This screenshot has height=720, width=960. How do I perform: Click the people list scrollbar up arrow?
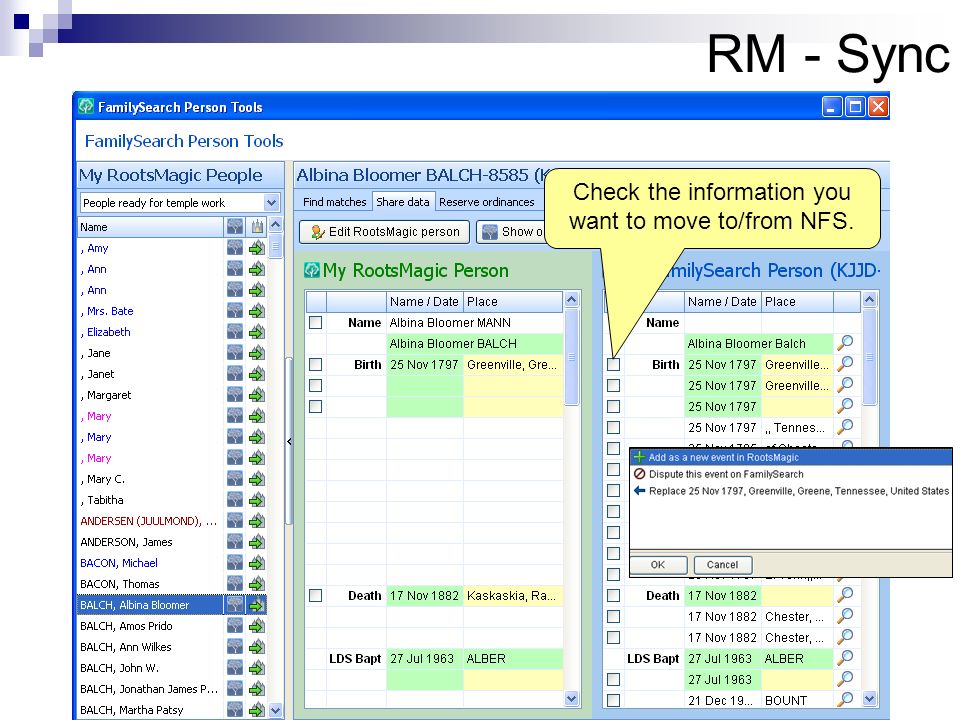(276, 225)
